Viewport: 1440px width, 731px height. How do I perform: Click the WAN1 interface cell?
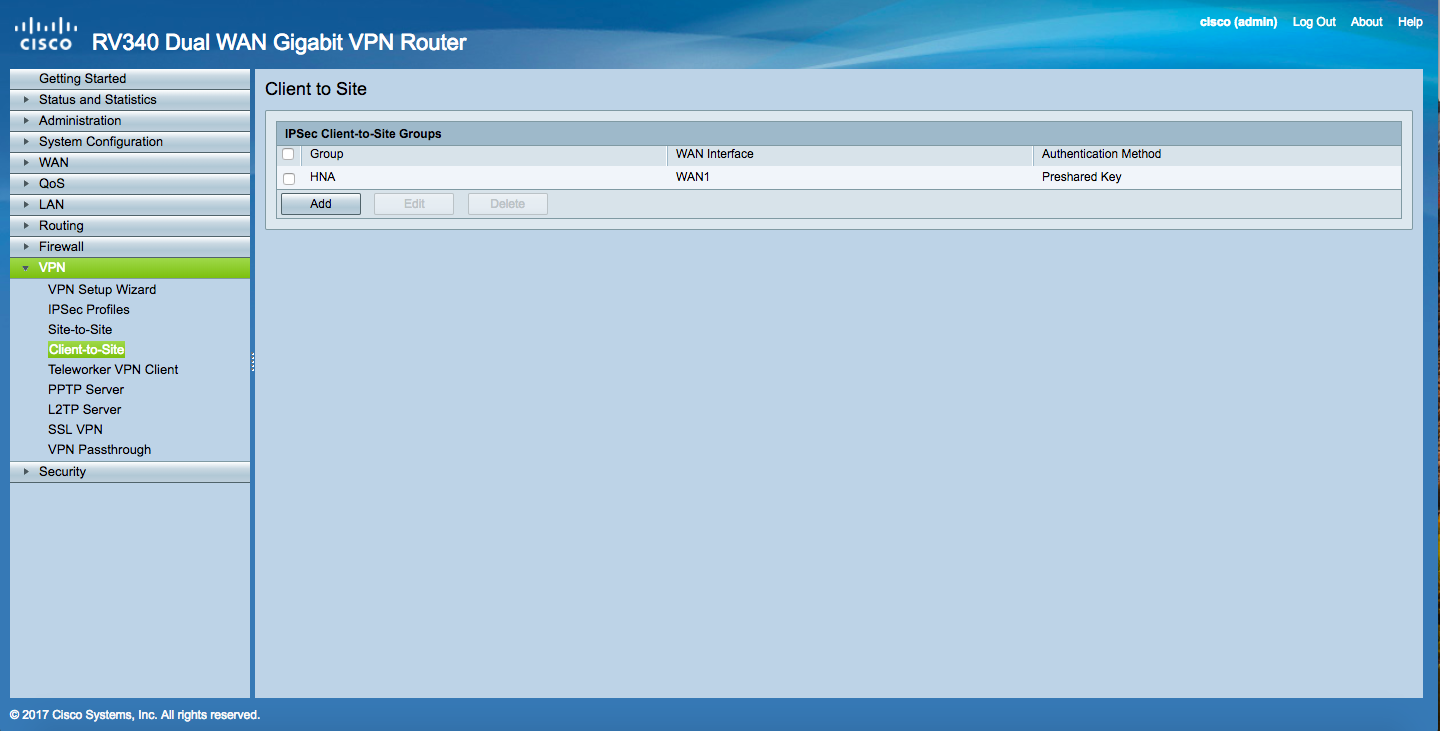695,177
